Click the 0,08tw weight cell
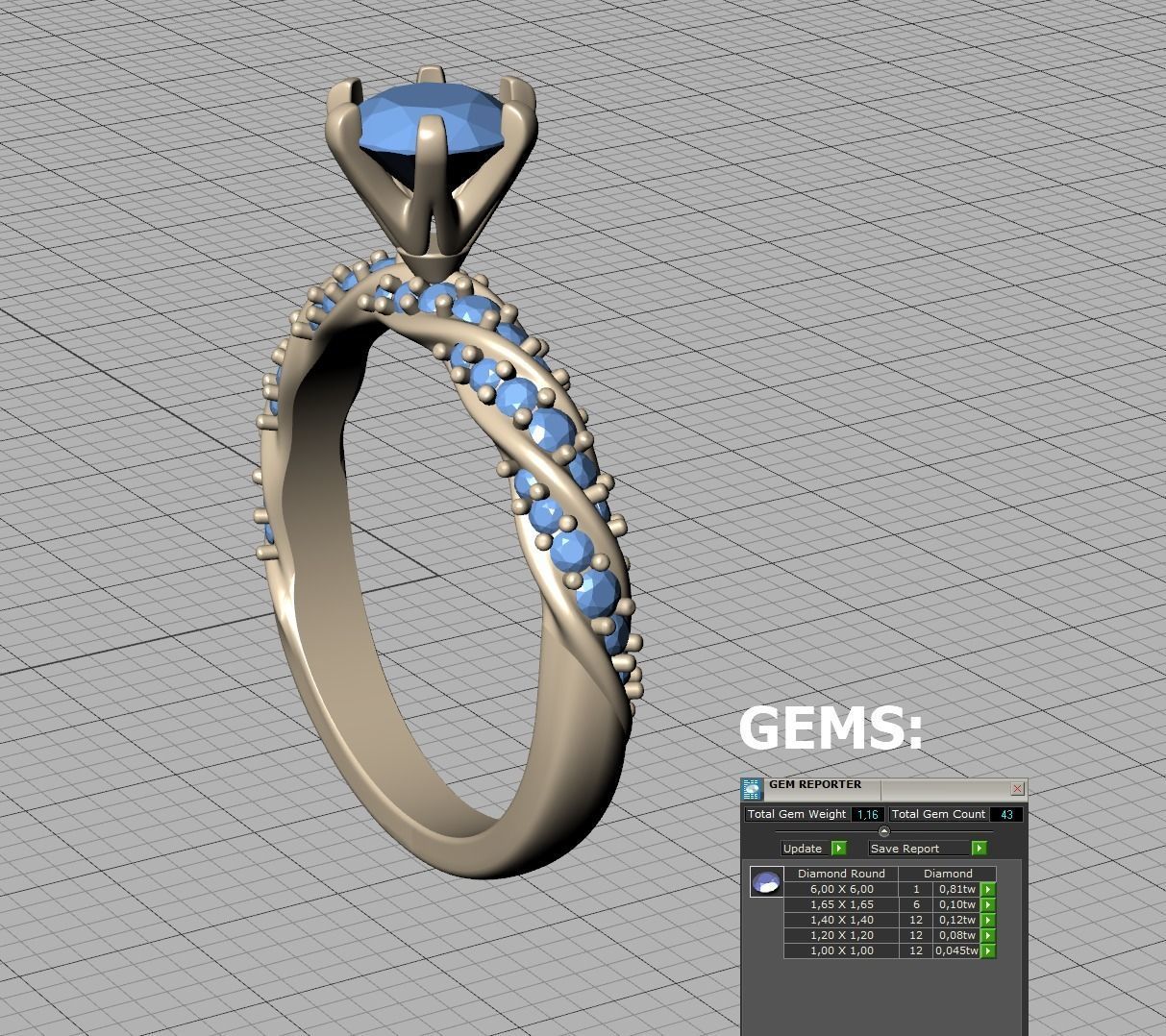 pos(956,936)
